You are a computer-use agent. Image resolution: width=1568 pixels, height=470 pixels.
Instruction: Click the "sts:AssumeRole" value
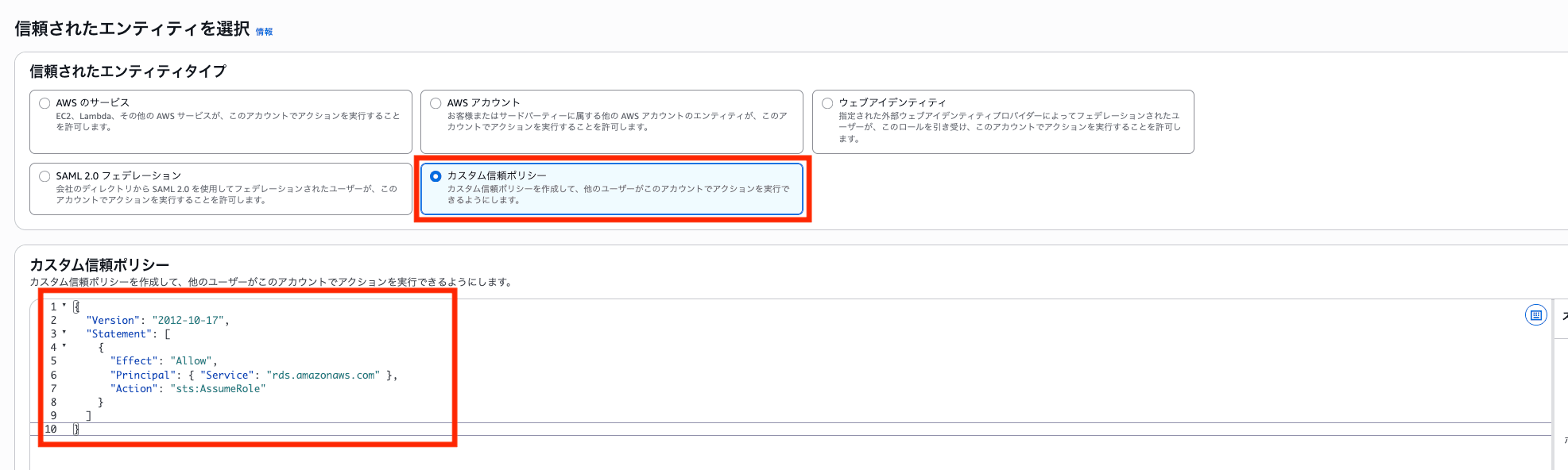[x=218, y=389]
